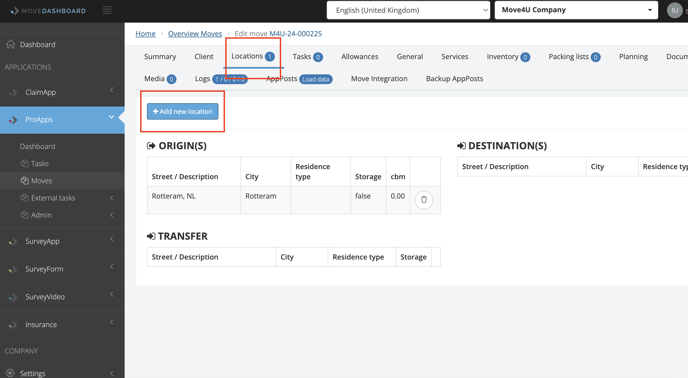Click the Tasks submenu icon

pos(25,163)
